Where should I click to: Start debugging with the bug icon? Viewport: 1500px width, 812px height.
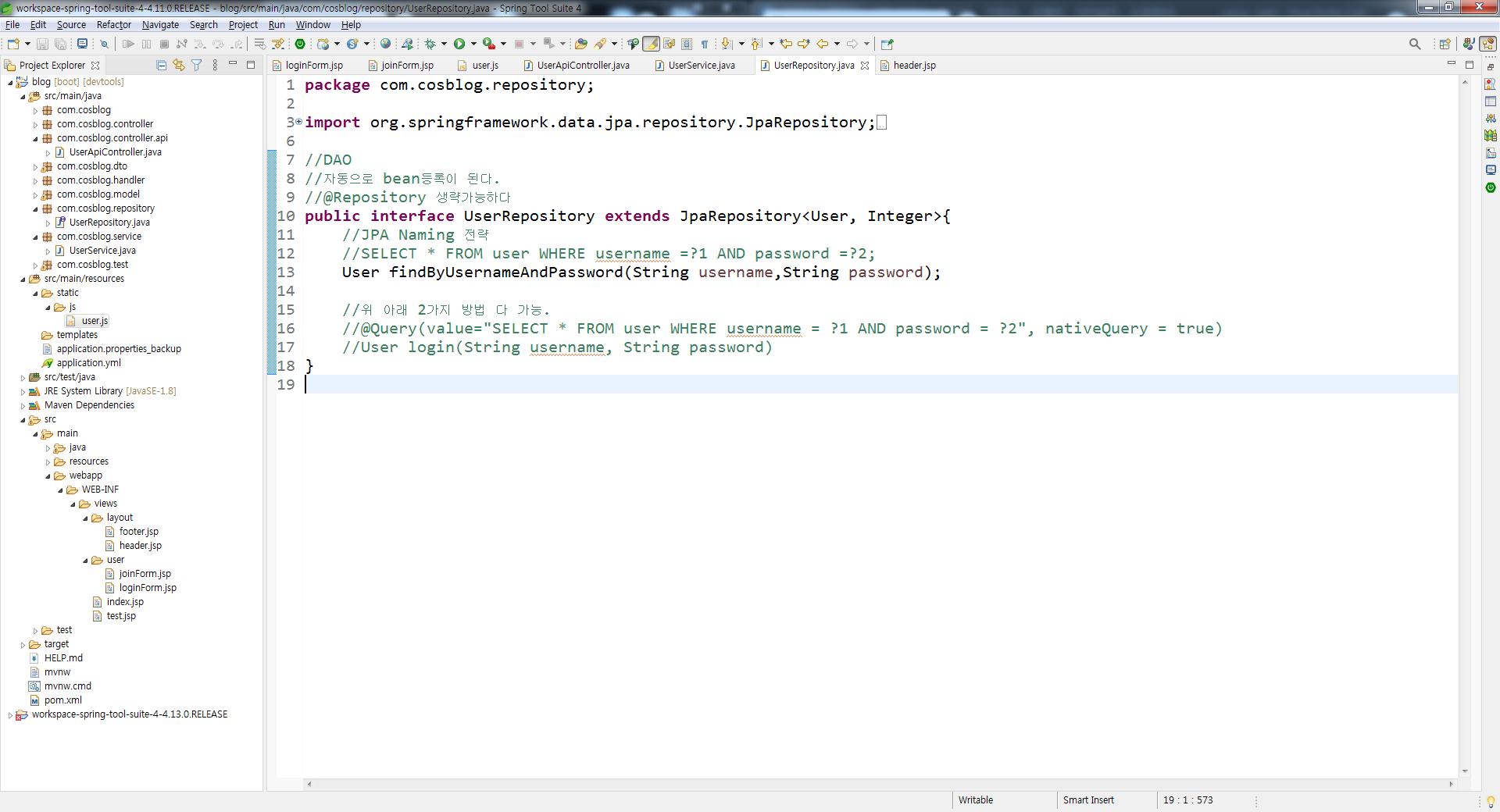coord(430,44)
